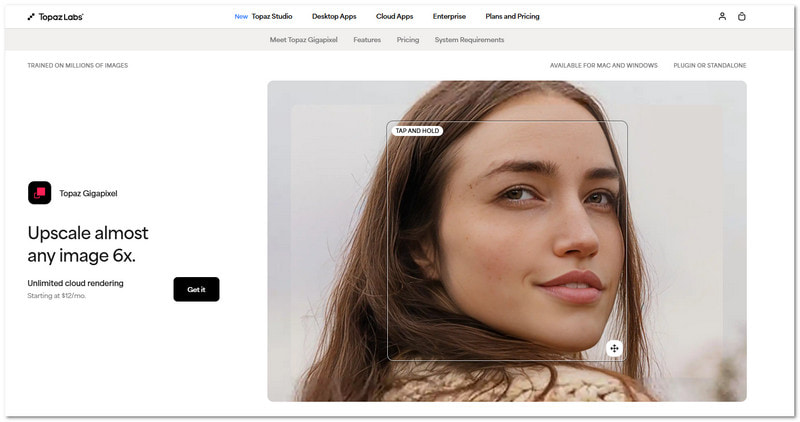800x422 pixels.
Task: Open the Enterprise menu item
Action: click(x=449, y=17)
